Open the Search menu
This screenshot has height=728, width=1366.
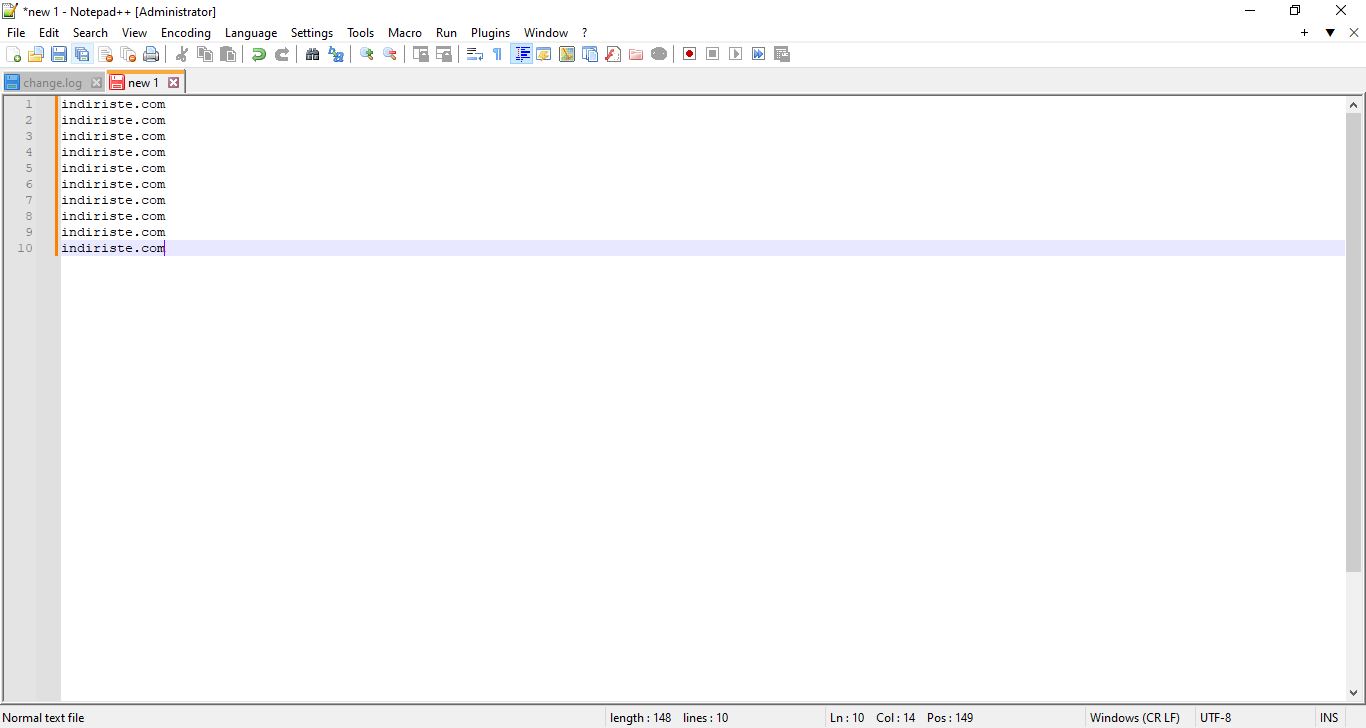90,33
